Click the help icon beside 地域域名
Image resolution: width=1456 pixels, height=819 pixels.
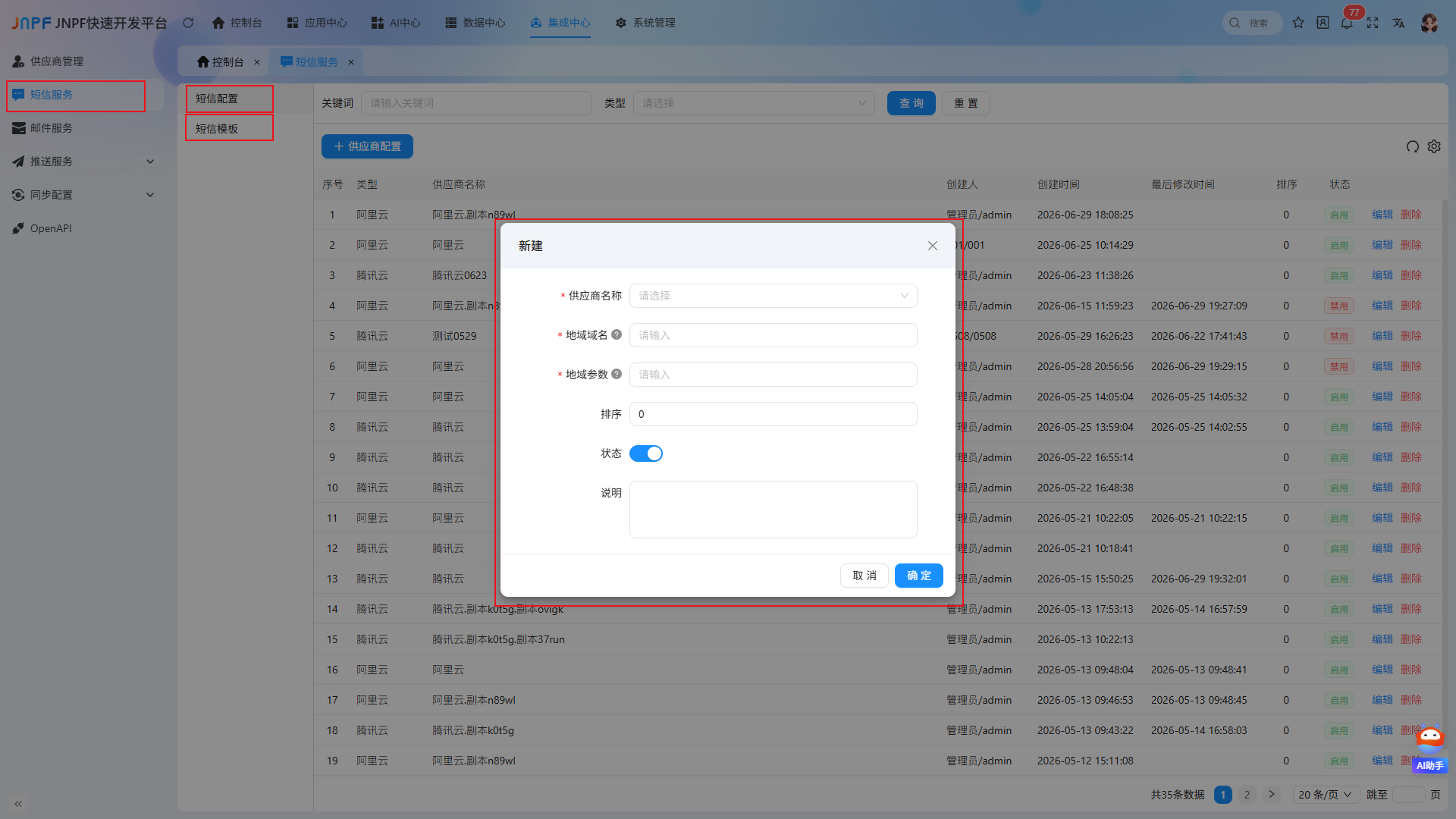point(617,334)
